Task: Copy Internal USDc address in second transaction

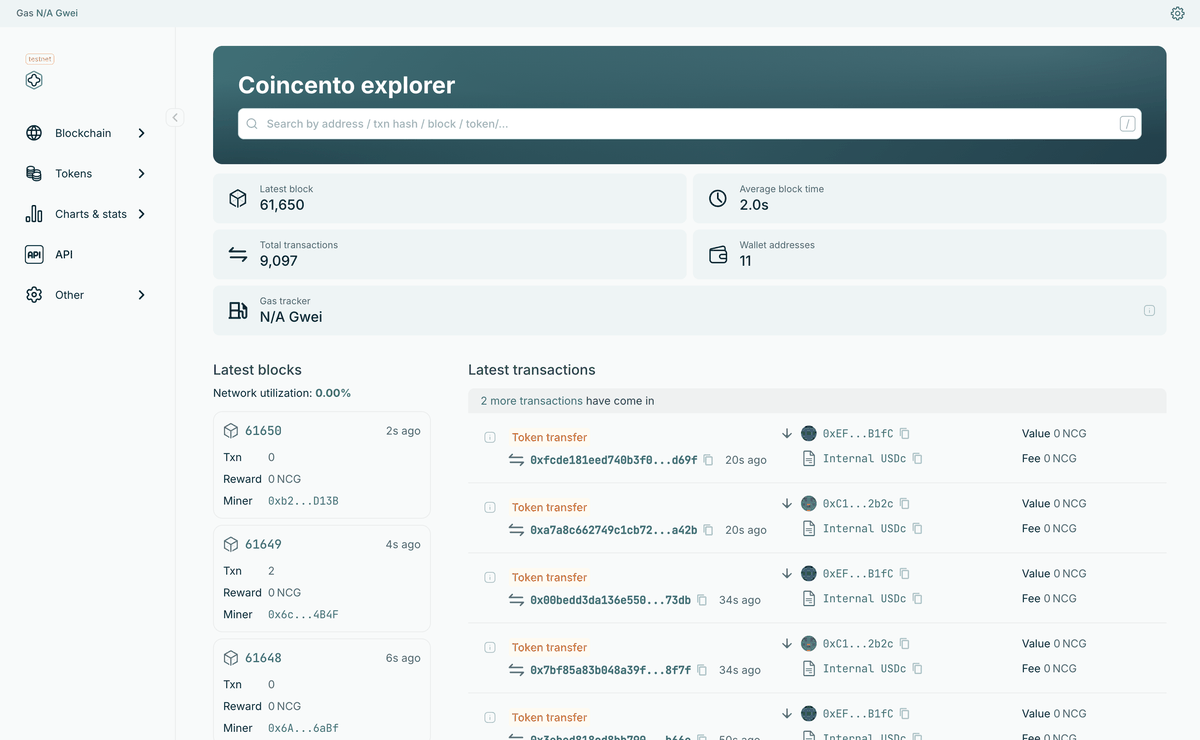Action: click(x=917, y=528)
